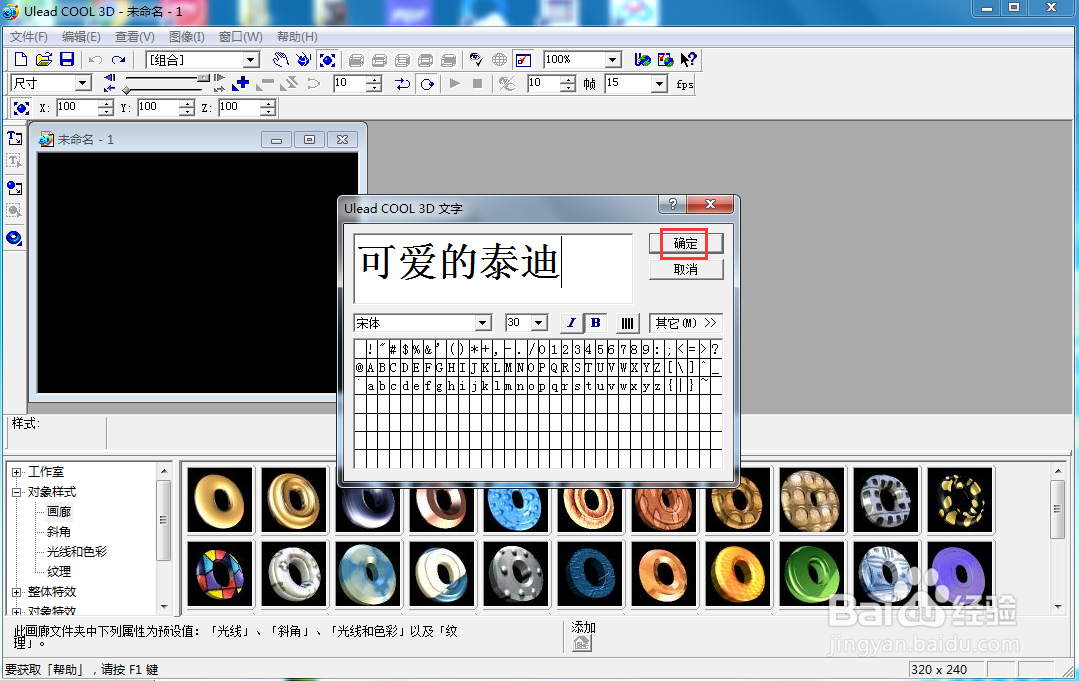Screen dimensions: 1079x681
Task: Open the [组合] object list dropdown
Action: coord(251,60)
